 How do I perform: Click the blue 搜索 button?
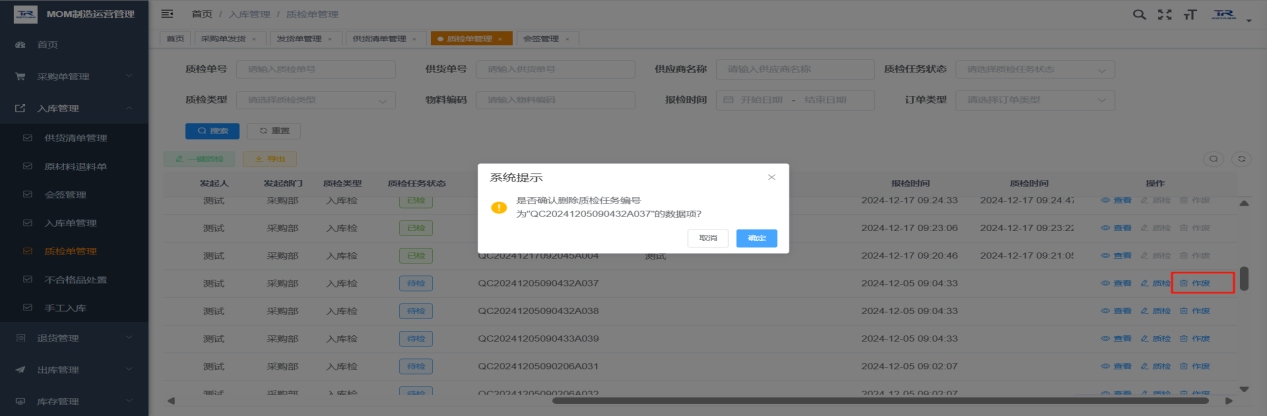click(212, 131)
